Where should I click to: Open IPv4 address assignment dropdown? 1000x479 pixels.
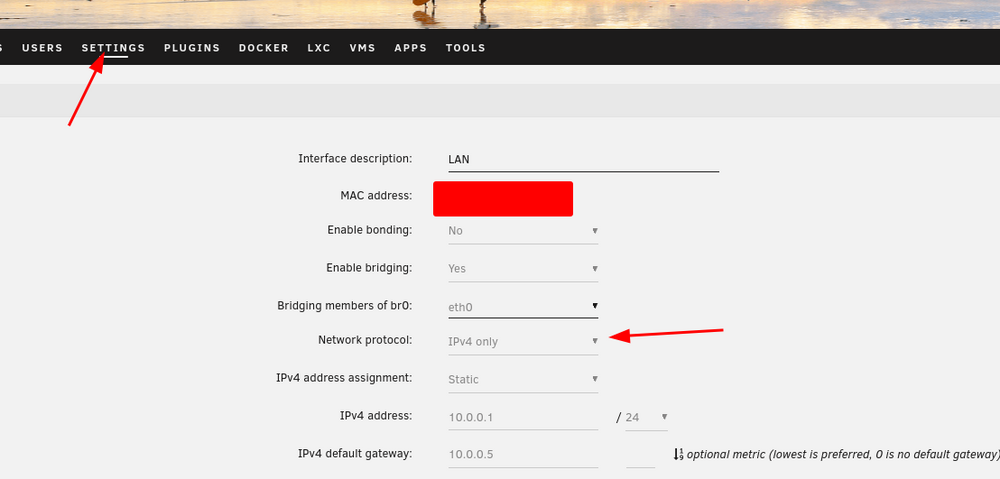click(x=523, y=380)
